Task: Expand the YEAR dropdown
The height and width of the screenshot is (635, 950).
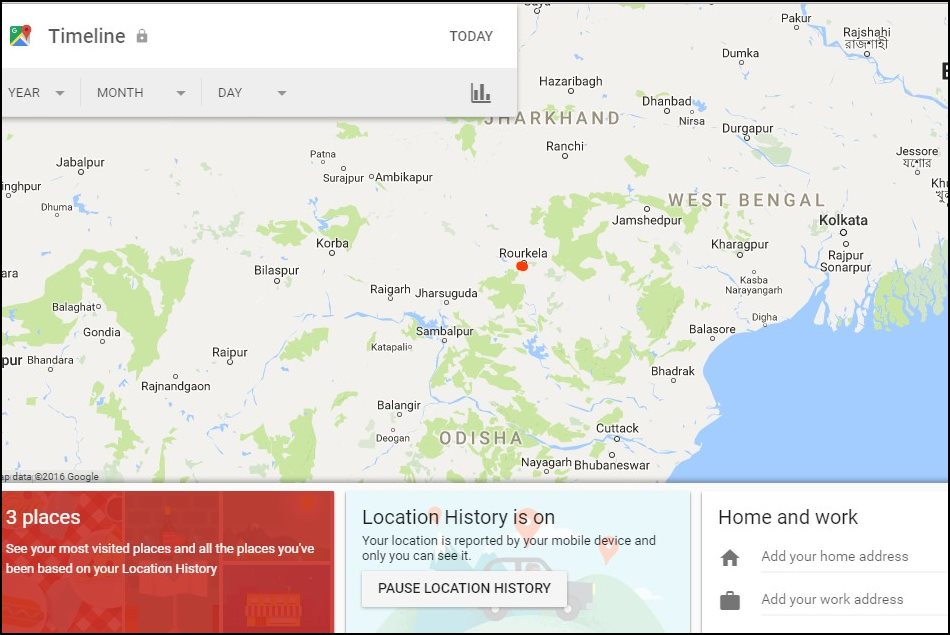Action: [x=36, y=93]
